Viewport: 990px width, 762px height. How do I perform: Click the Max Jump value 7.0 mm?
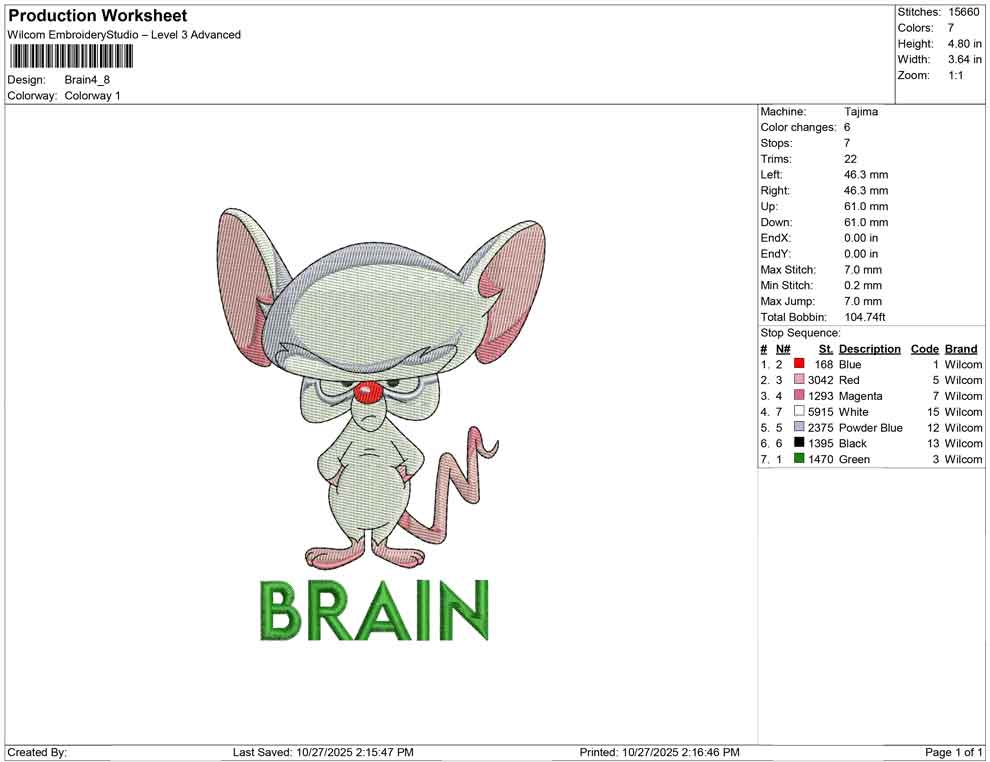[x=863, y=301]
